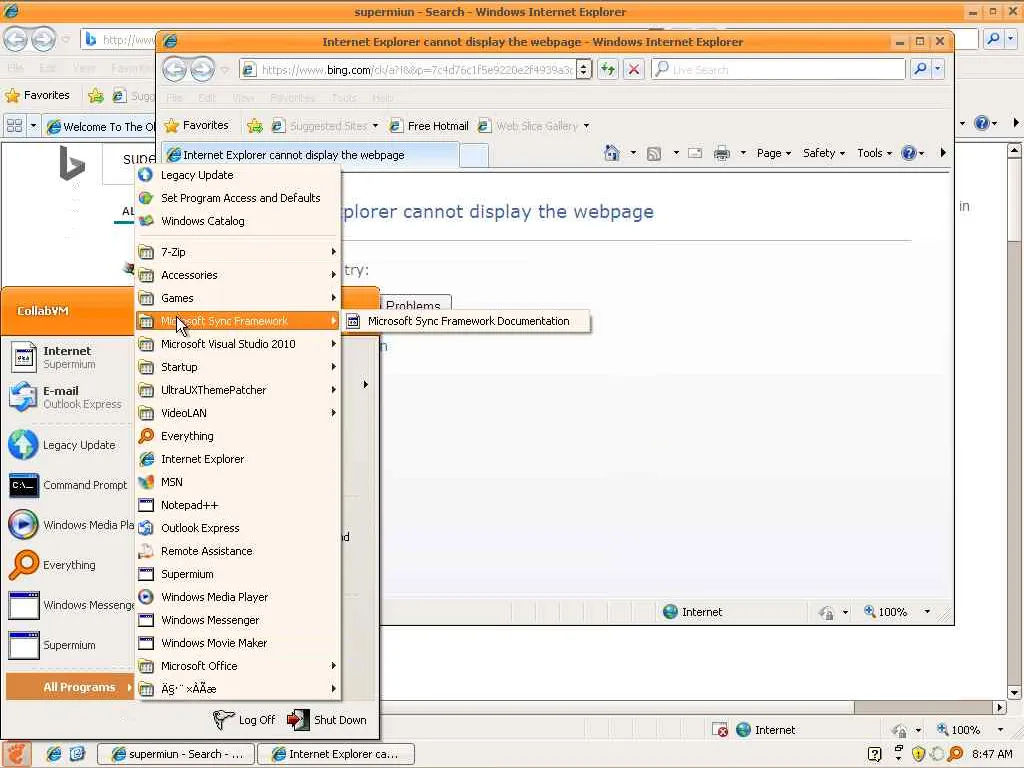Click the Back arrow in the front IE window
The width and height of the screenshot is (1024, 768).
(175, 69)
